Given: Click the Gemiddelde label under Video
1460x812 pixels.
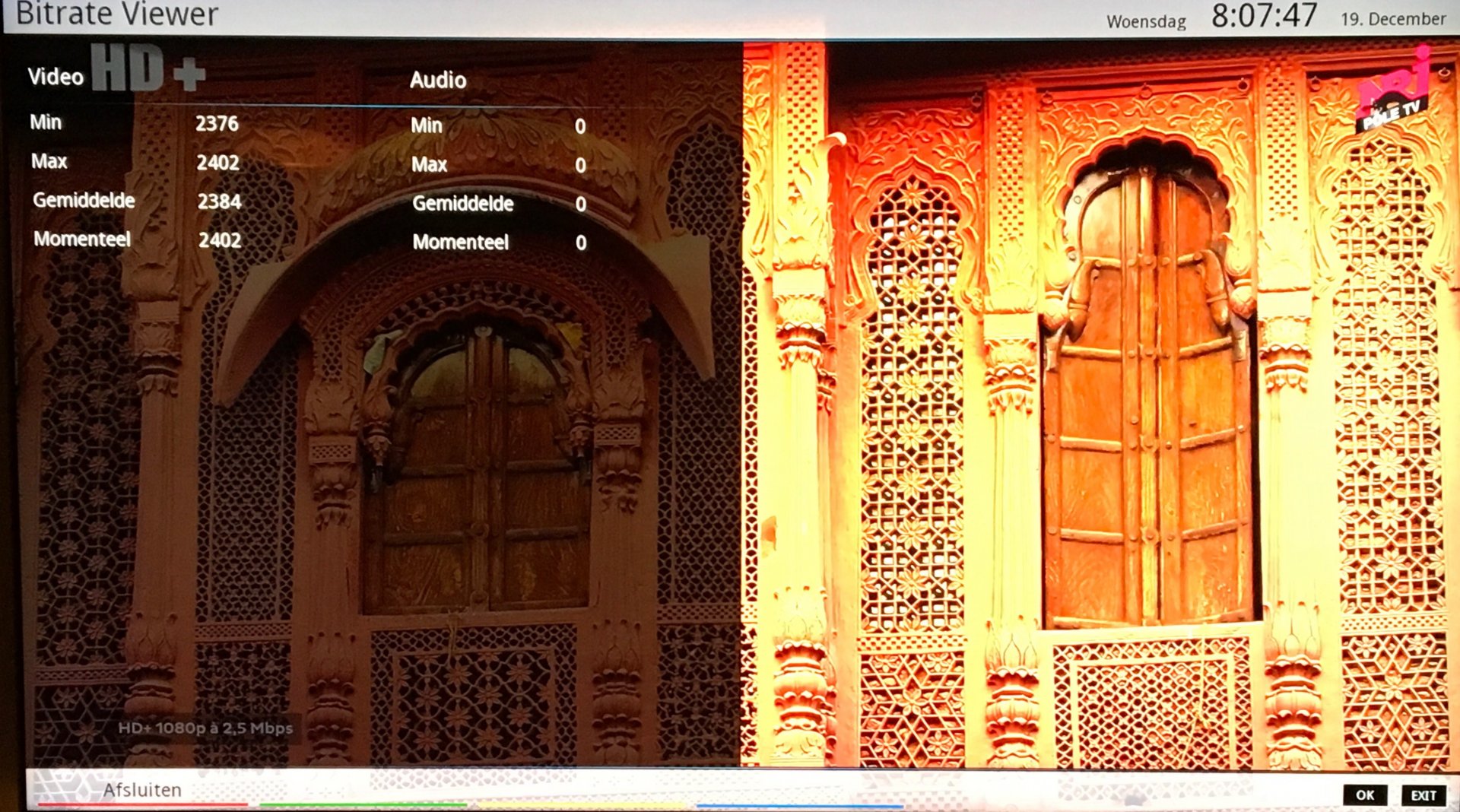Looking at the screenshot, I should 84,200.
